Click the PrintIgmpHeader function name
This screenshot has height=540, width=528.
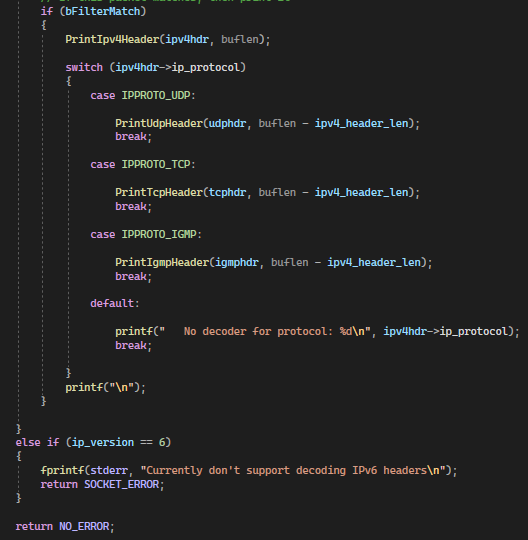pos(162,262)
